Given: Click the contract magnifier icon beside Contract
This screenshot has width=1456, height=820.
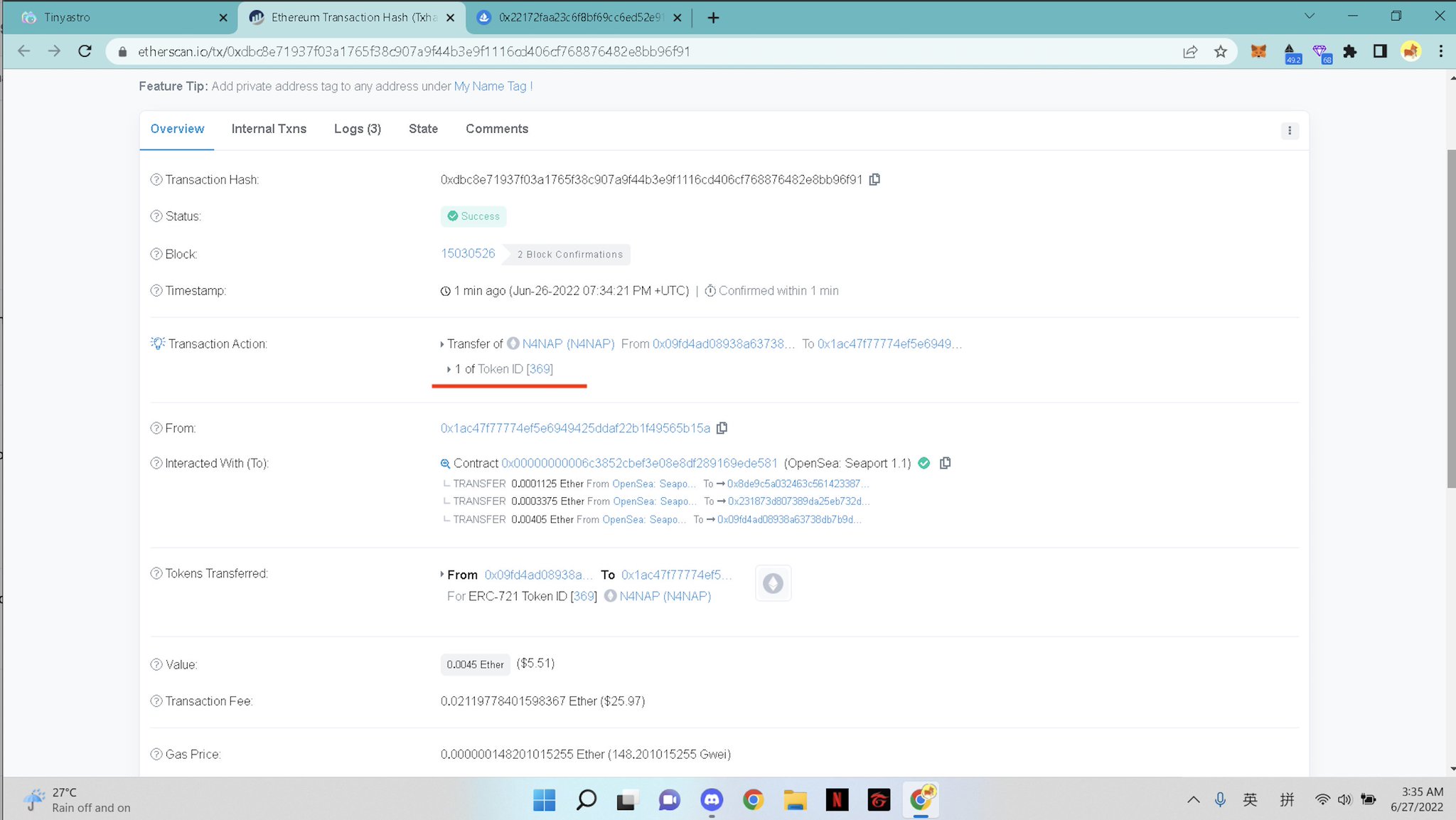Looking at the screenshot, I should [x=445, y=464].
